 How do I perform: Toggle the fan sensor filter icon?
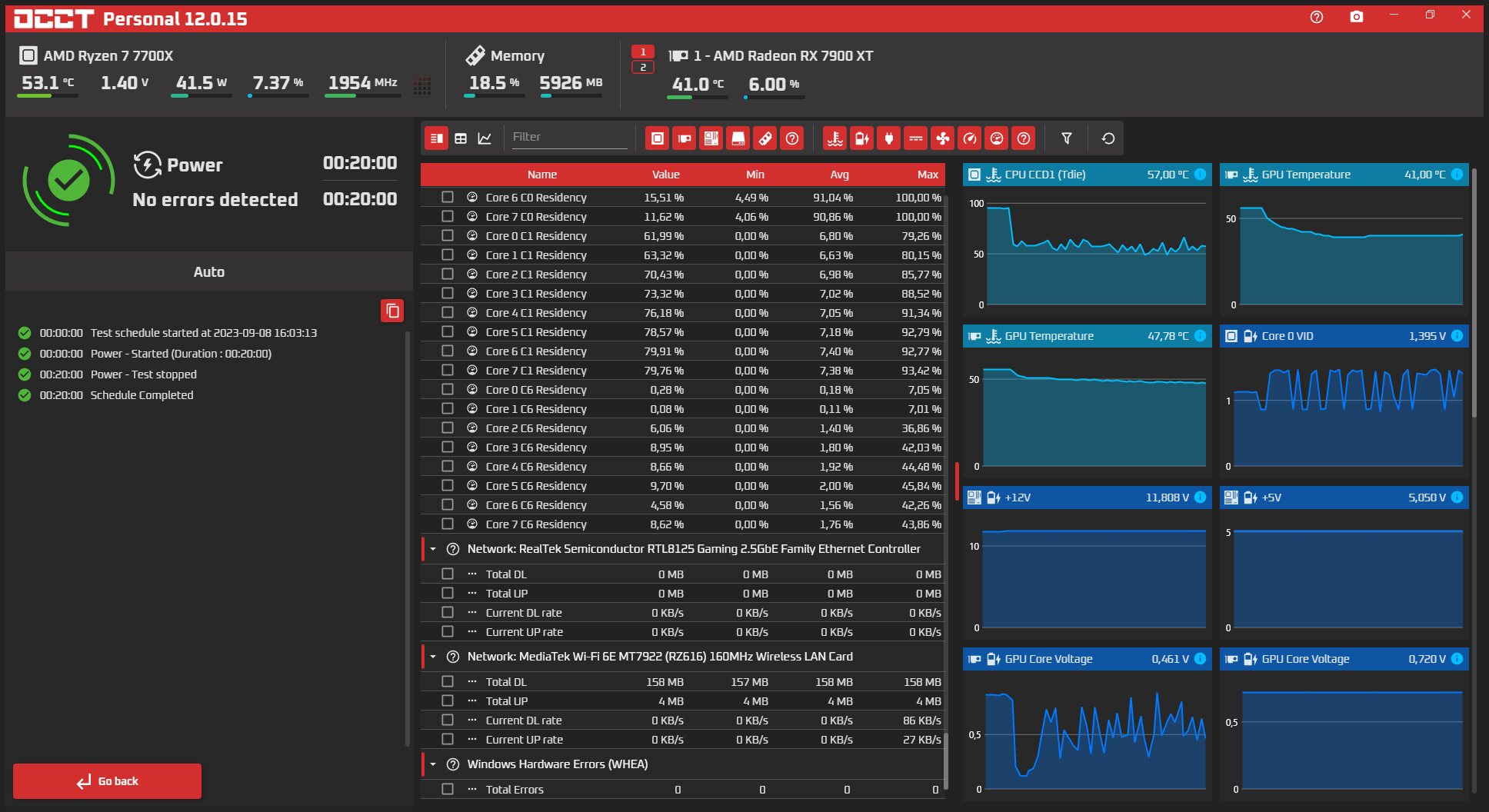(x=942, y=138)
